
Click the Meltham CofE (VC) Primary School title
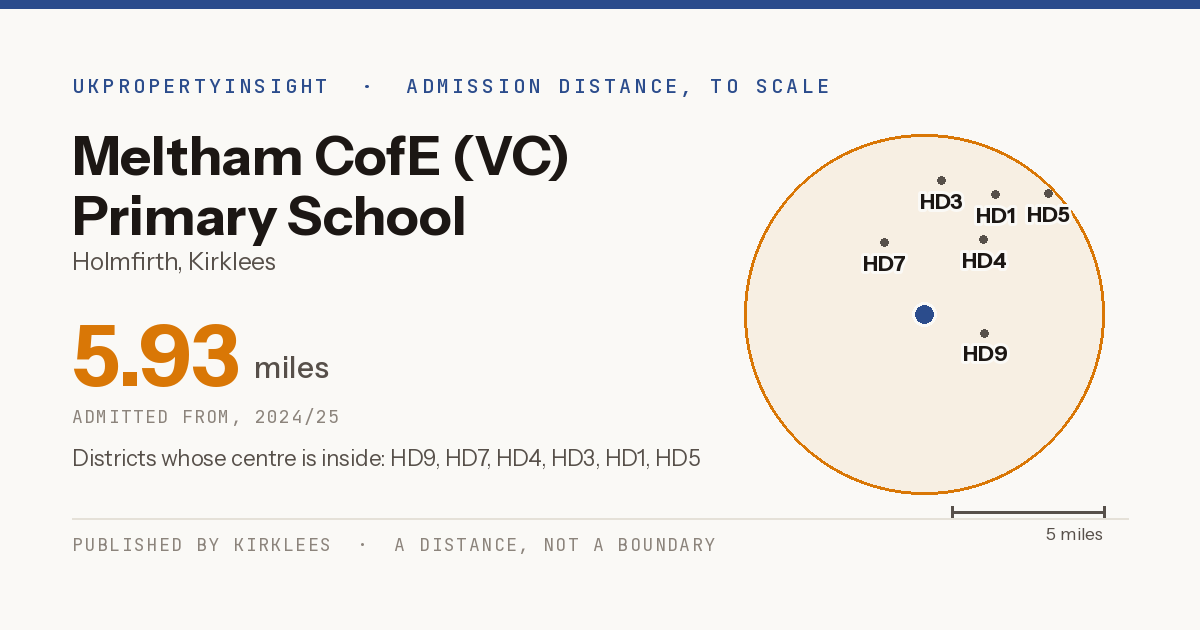(321, 186)
